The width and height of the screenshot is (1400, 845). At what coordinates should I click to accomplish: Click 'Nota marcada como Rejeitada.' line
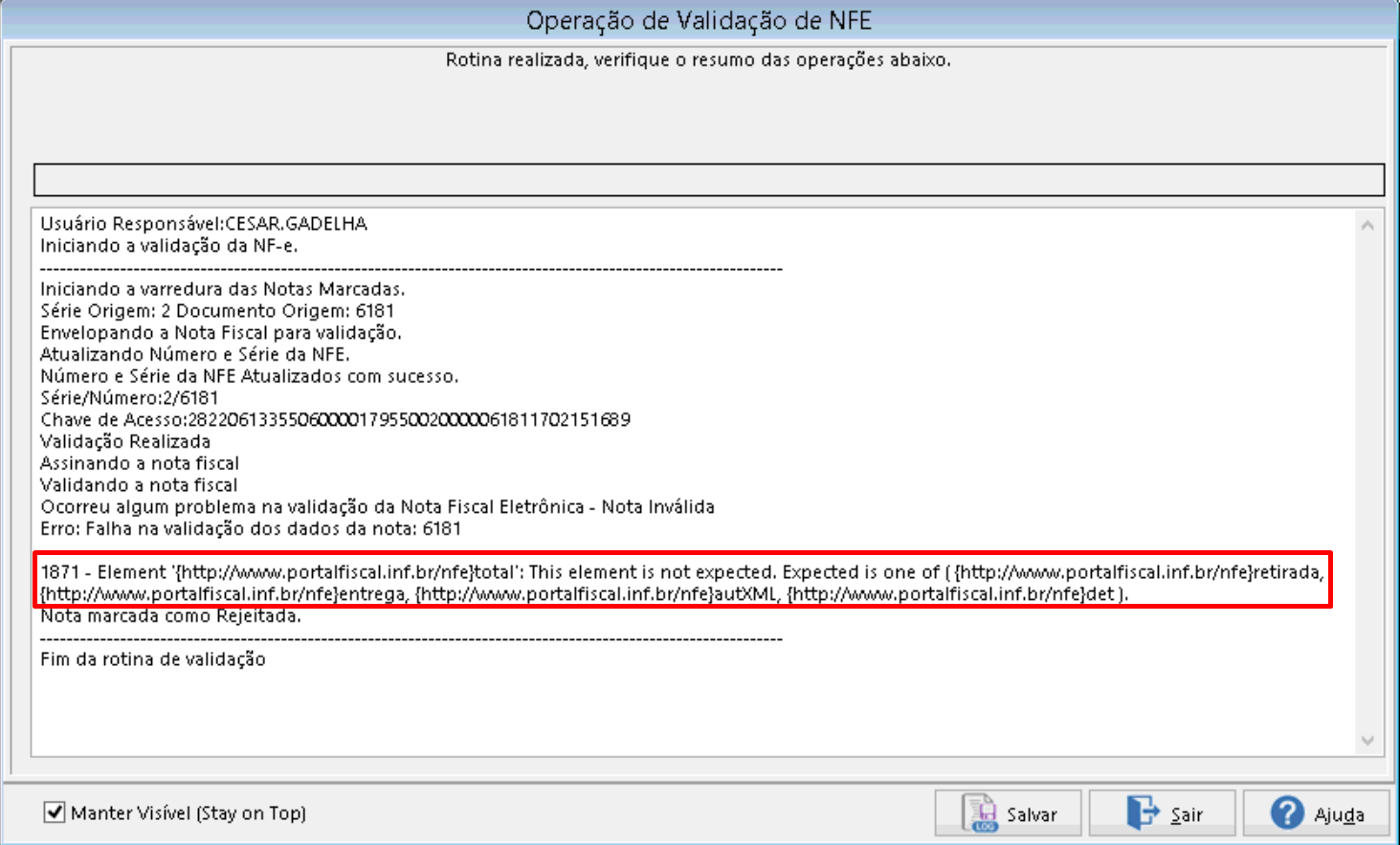[170, 616]
